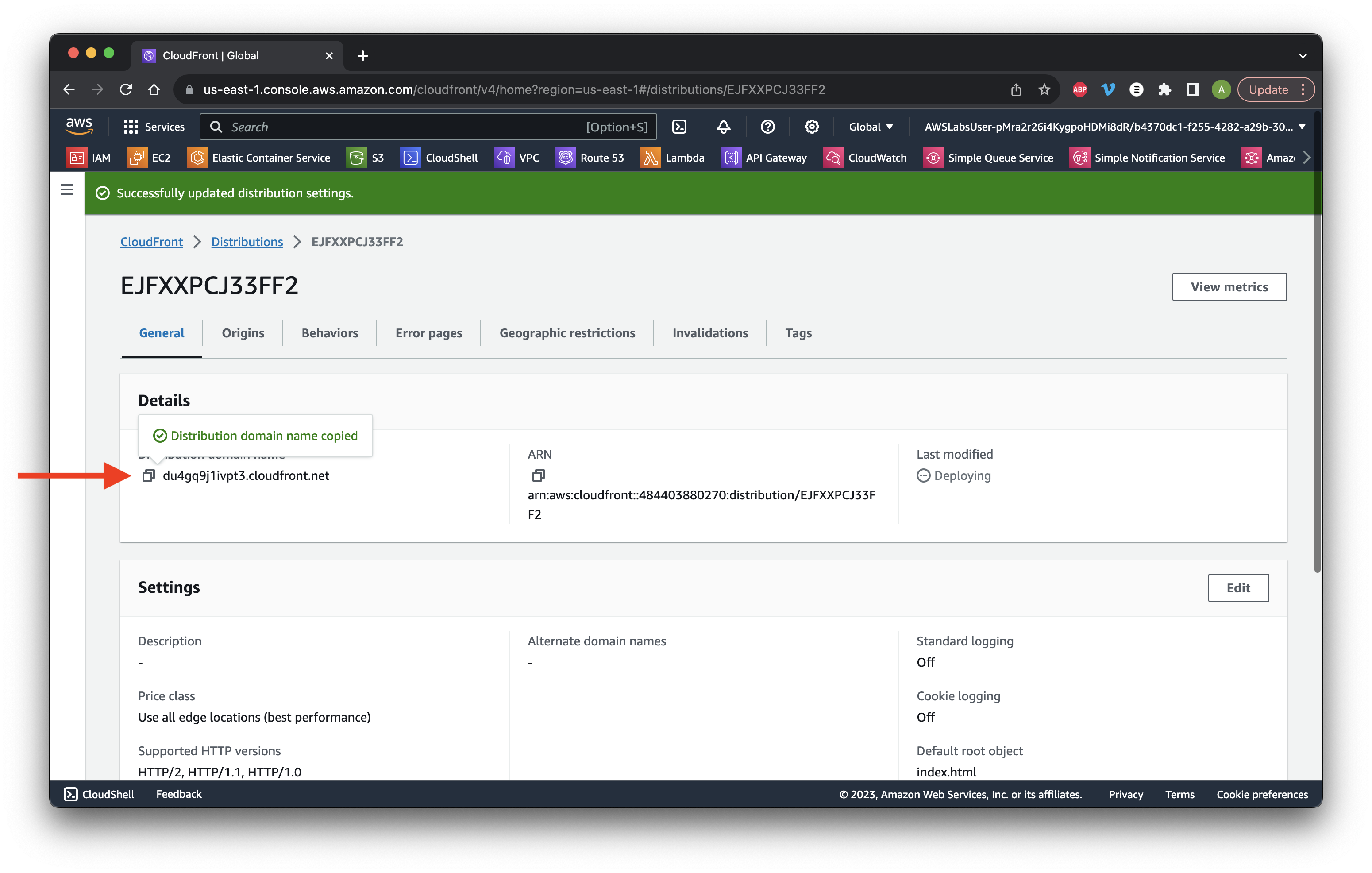Edit the distribution Settings
Viewport: 1372px width, 873px height.
(1238, 587)
